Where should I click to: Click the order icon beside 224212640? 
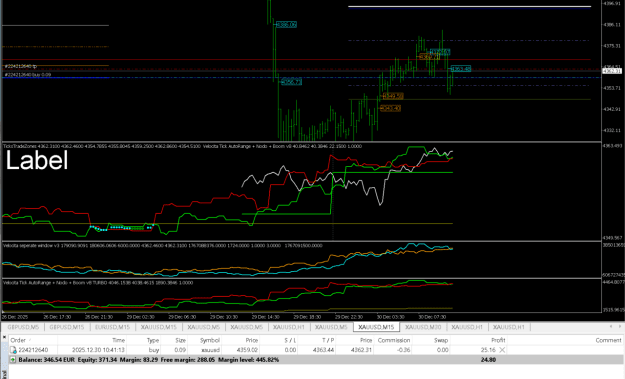(x=13, y=350)
